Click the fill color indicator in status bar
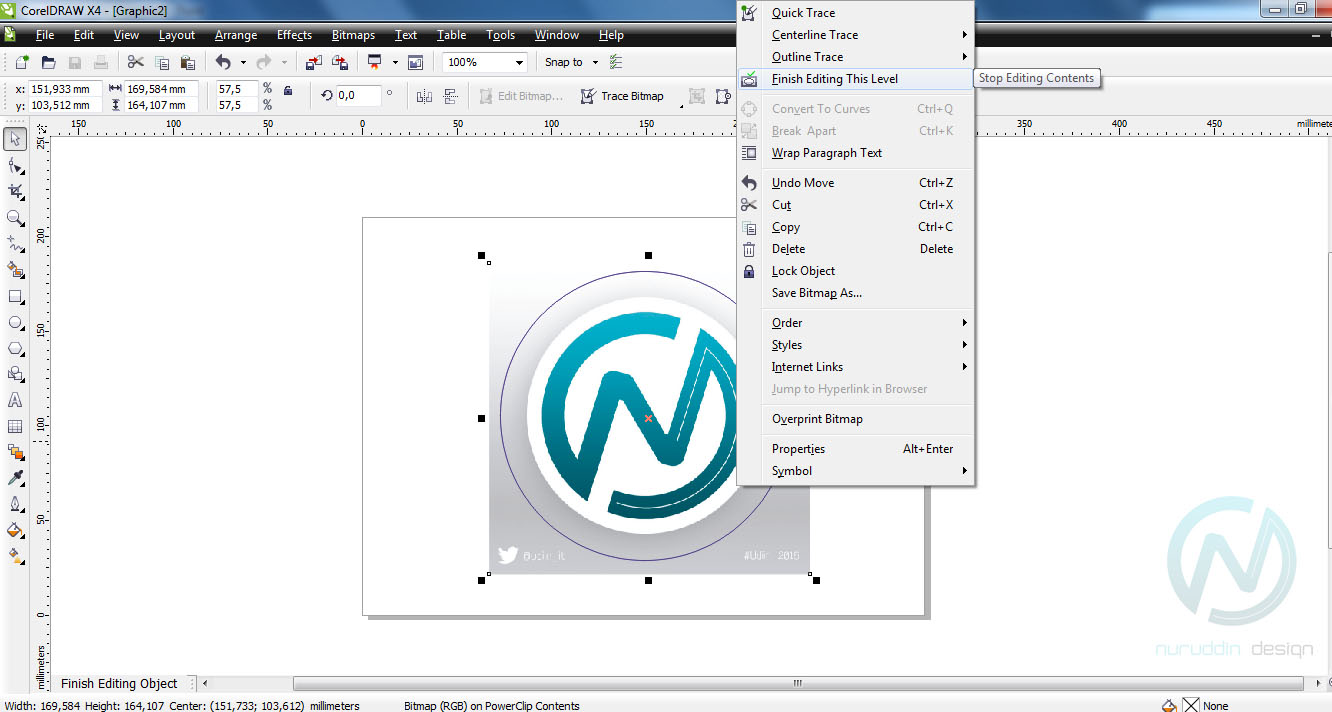The height and width of the screenshot is (712, 1332). tap(1170, 705)
